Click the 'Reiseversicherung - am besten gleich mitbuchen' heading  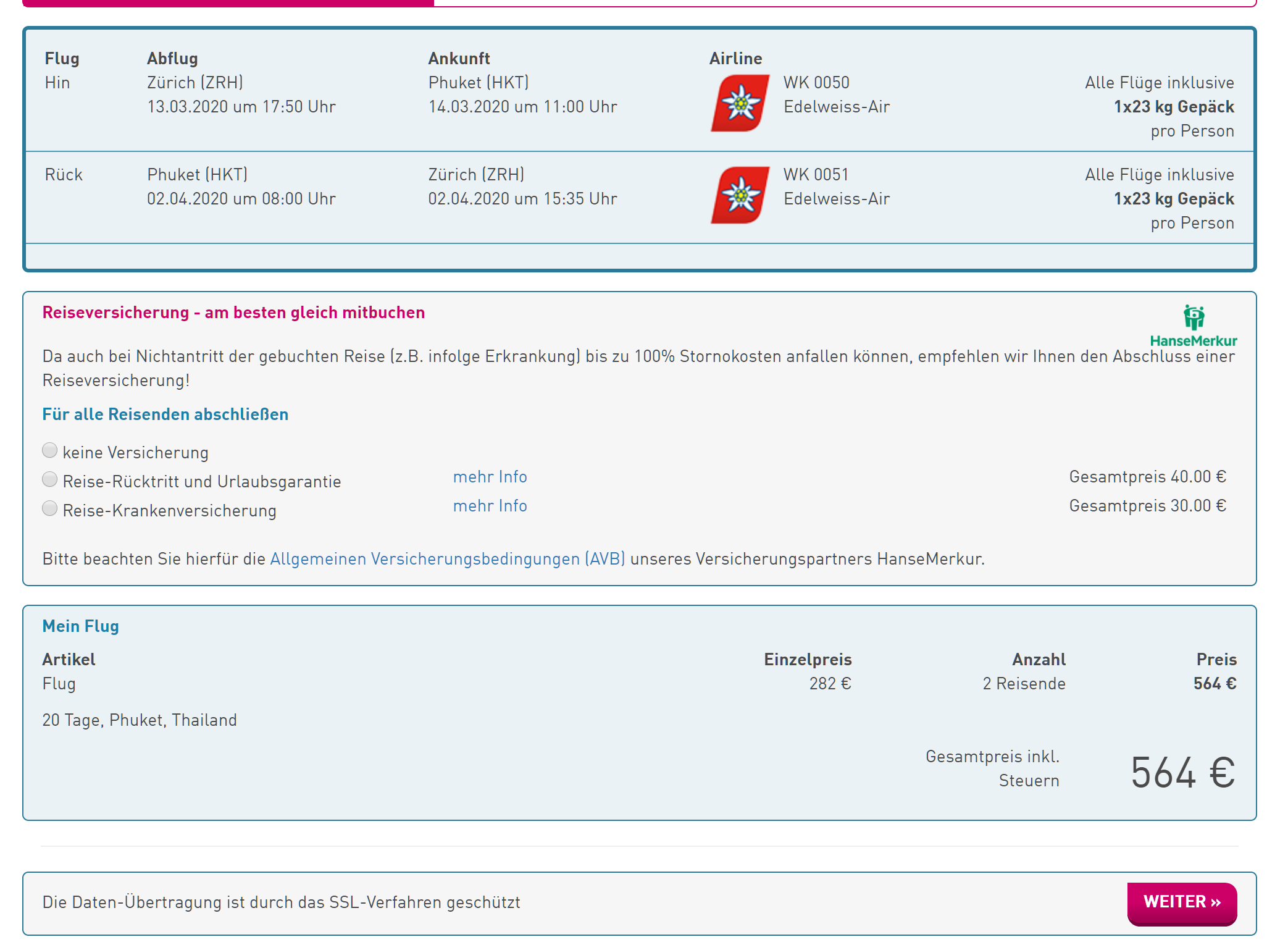[x=233, y=313]
